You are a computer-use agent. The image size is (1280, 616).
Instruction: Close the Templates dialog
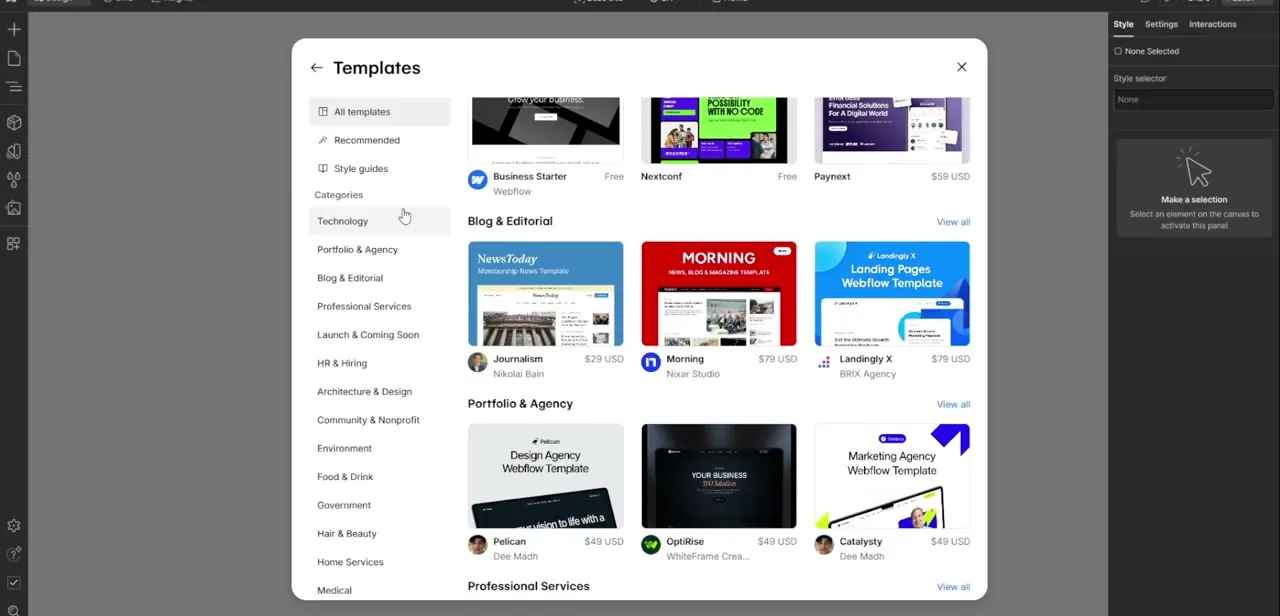tap(962, 67)
